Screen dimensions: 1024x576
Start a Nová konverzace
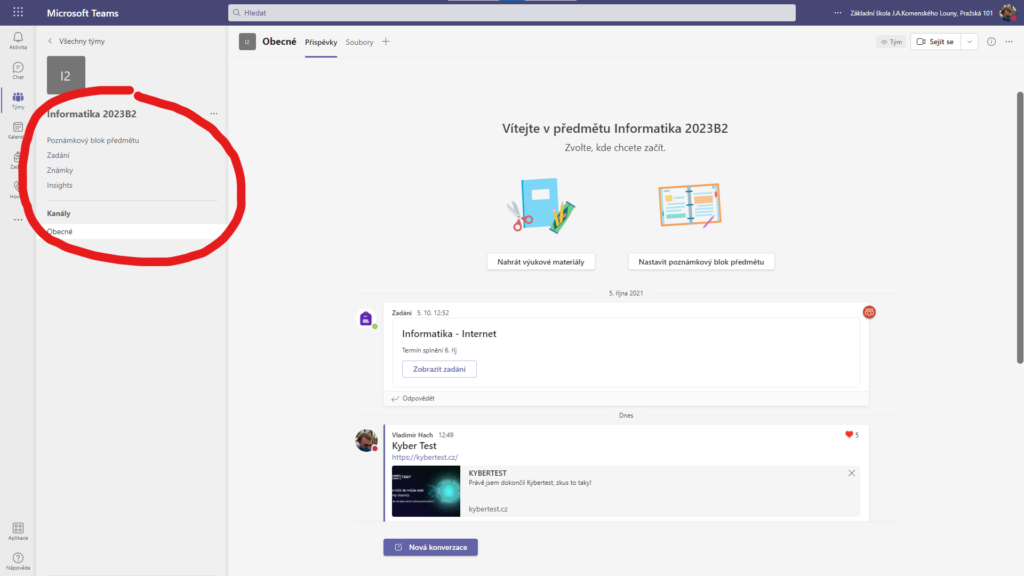coord(430,547)
